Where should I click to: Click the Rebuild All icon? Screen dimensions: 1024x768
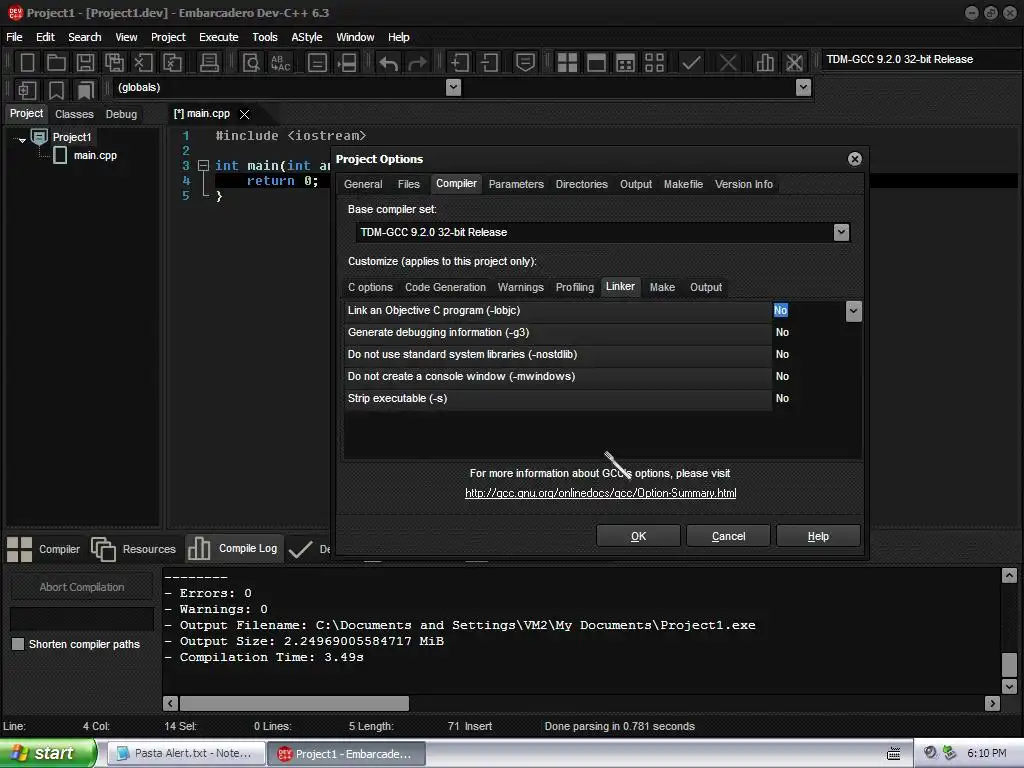(654, 63)
